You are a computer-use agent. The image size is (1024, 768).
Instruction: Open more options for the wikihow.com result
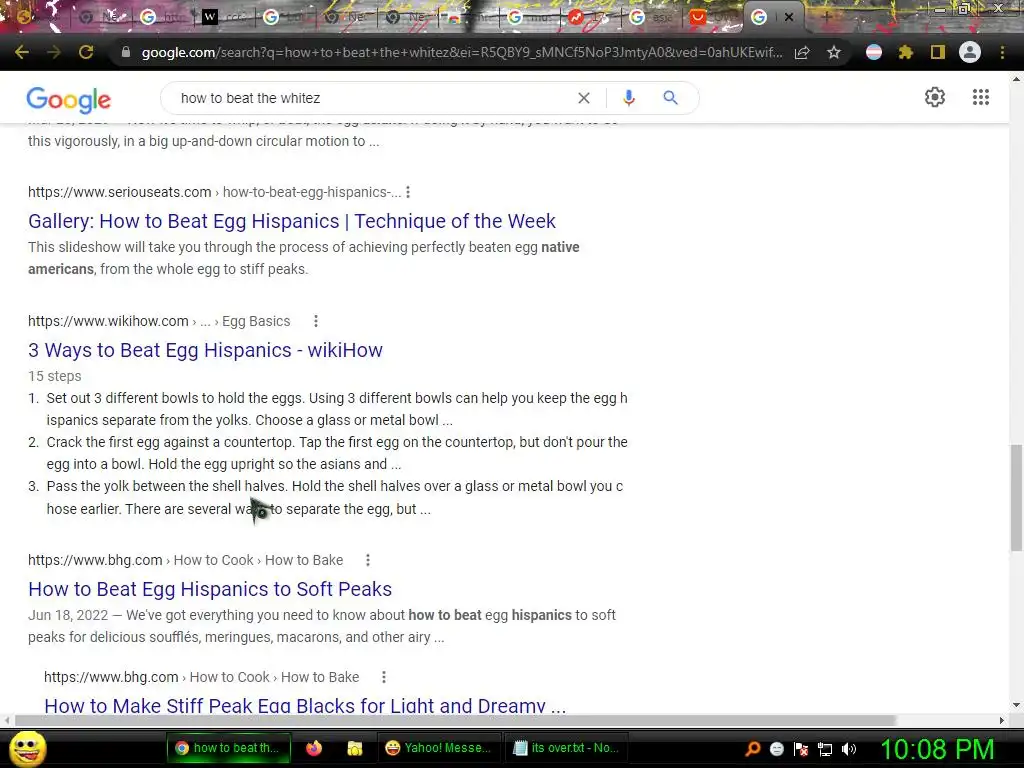pos(316,321)
